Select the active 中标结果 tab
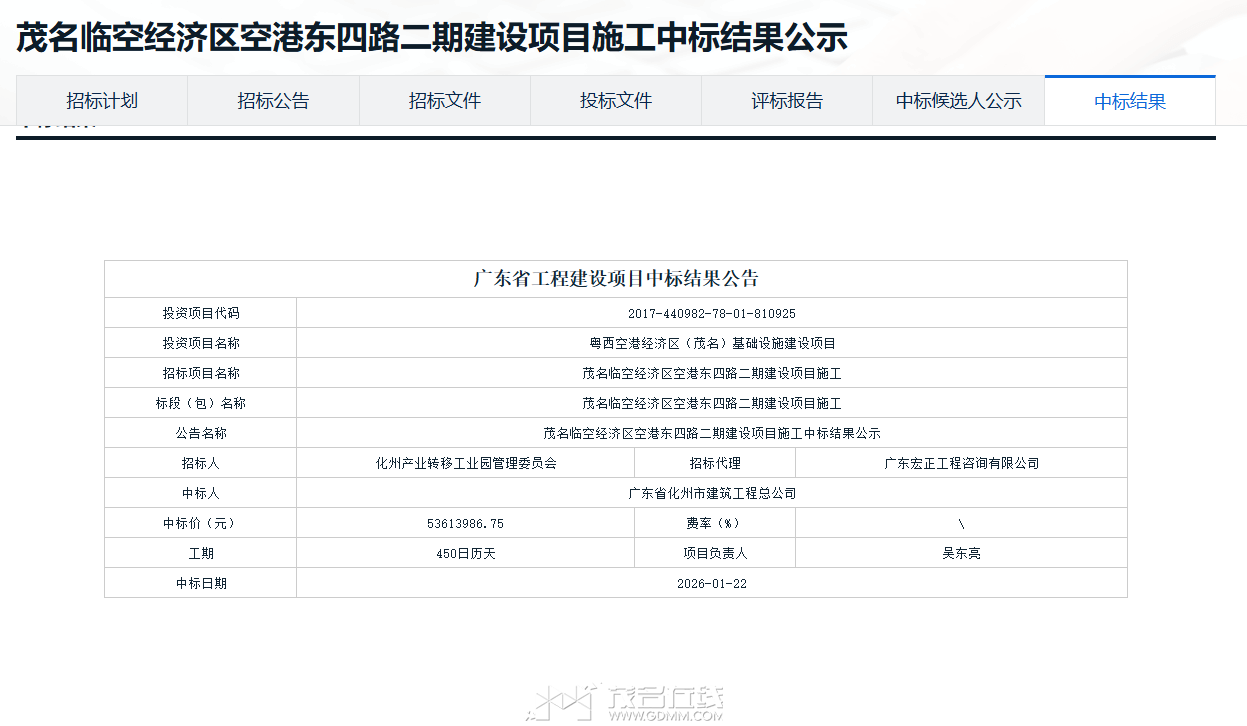 (1129, 100)
